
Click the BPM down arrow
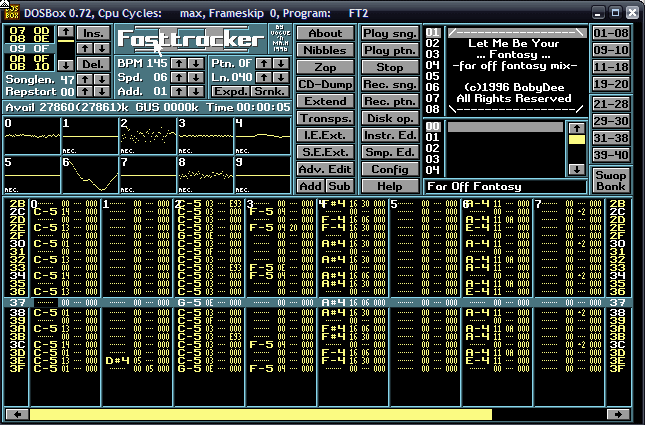pos(196,63)
